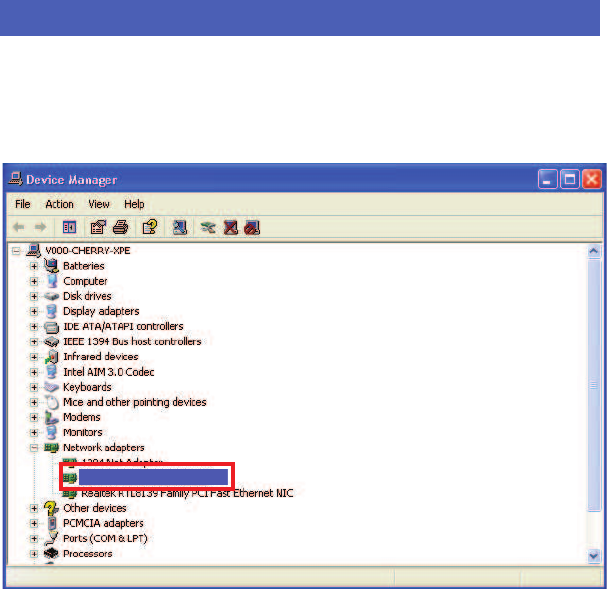Expand the Computer node
607x589 pixels.
tap(34, 281)
